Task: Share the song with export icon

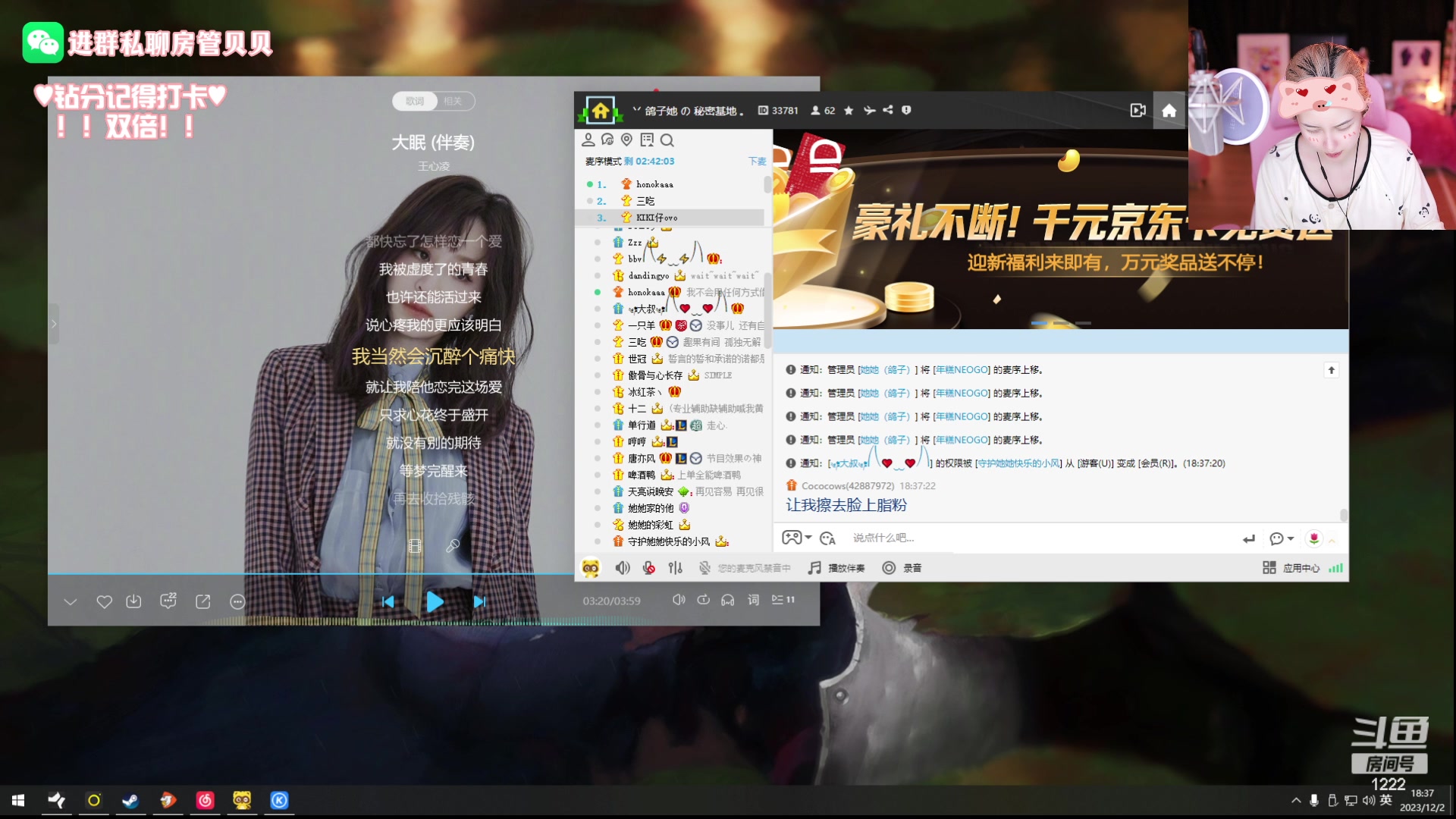Action: tap(203, 601)
